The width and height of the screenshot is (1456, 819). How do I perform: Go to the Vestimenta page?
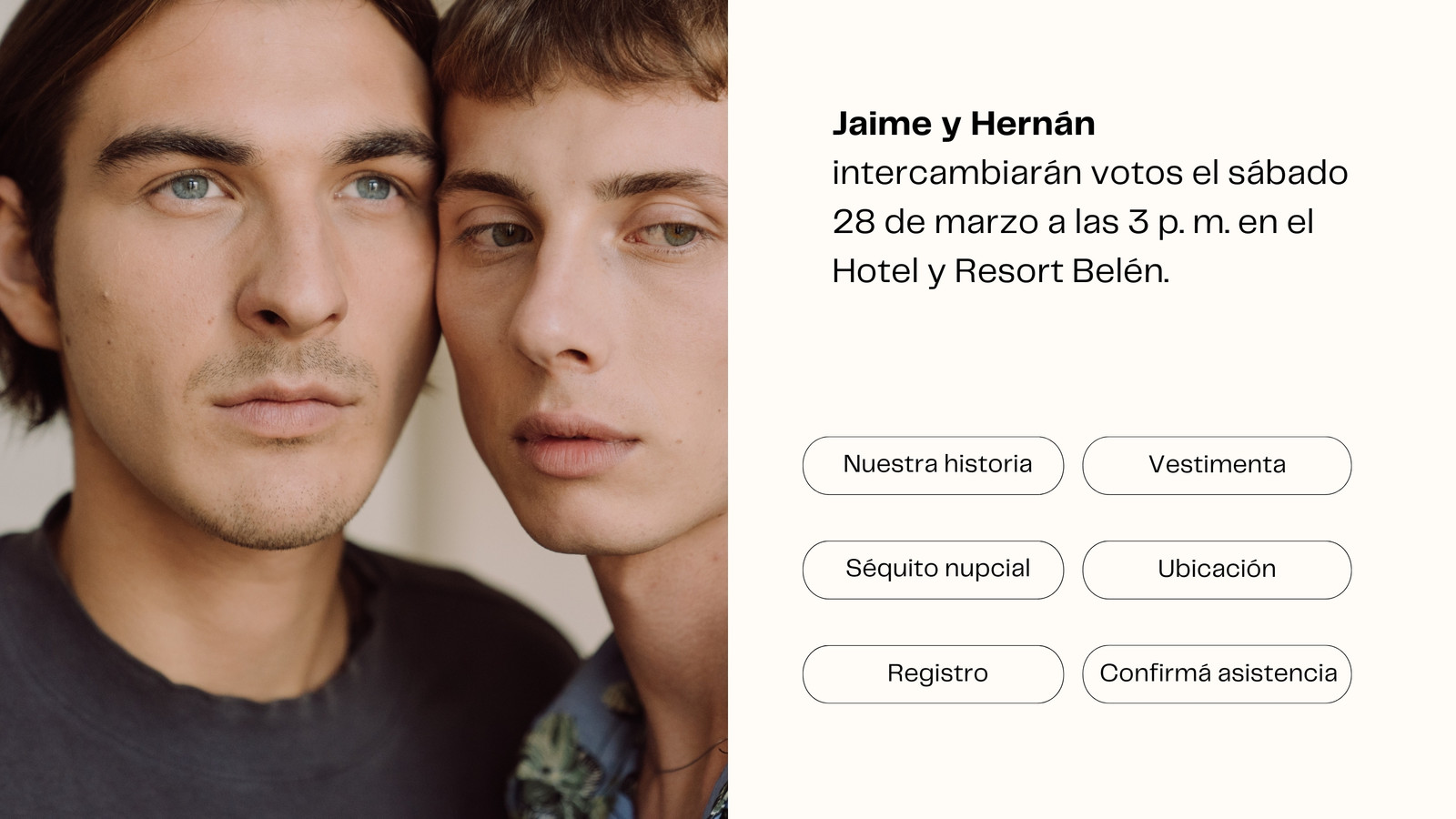(x=1217, y=465)
